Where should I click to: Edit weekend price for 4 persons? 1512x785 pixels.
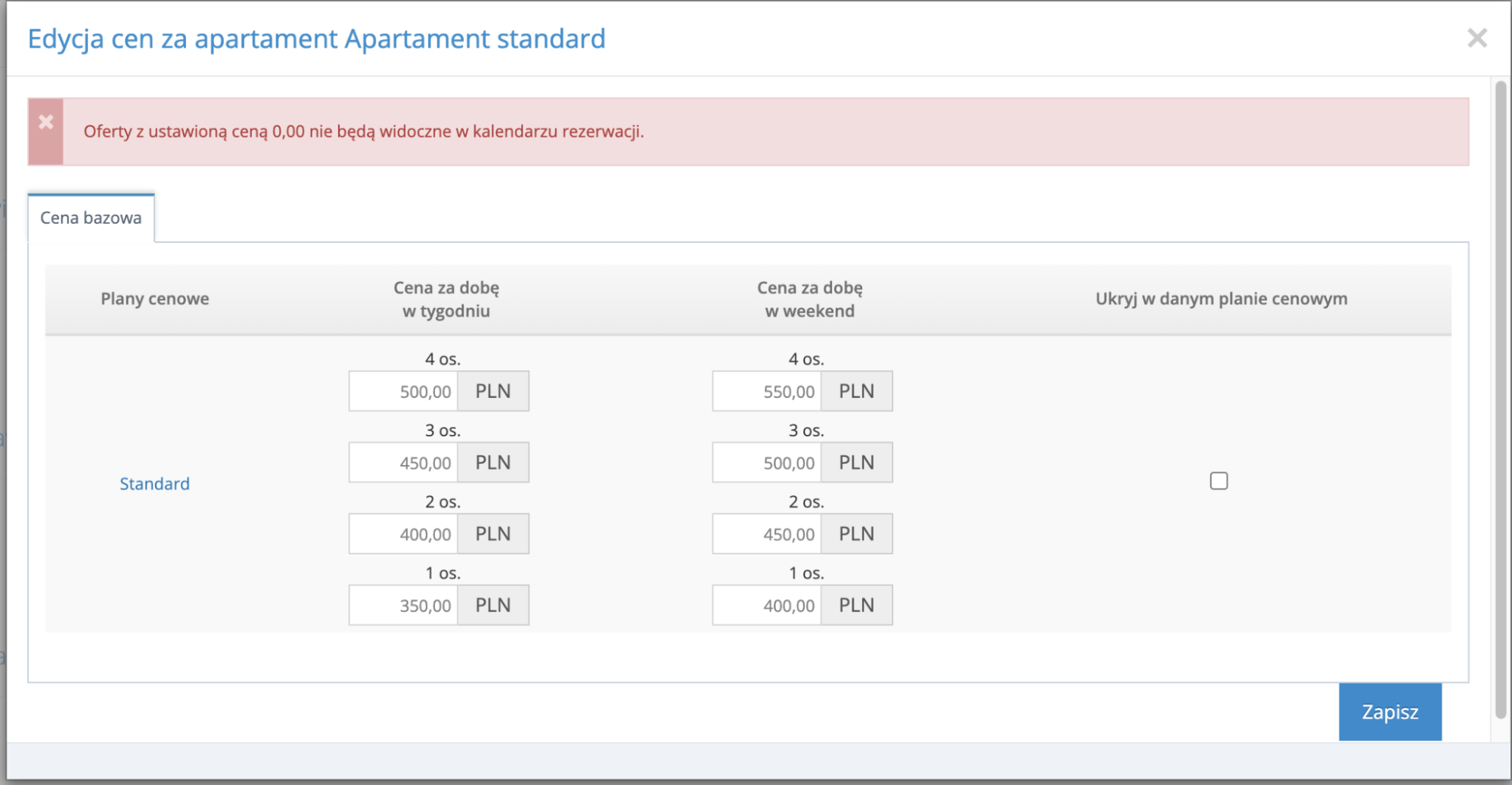click(767, 391)
